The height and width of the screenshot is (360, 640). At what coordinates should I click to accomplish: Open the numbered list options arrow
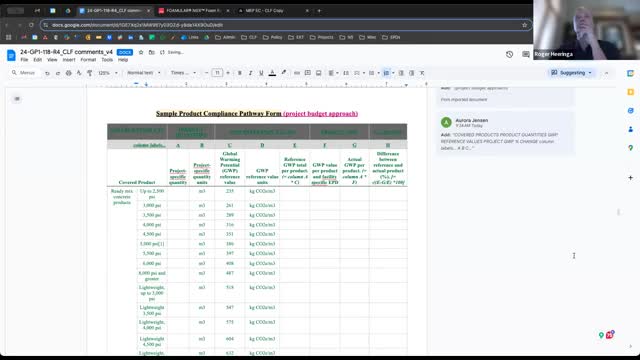[393, 73]
